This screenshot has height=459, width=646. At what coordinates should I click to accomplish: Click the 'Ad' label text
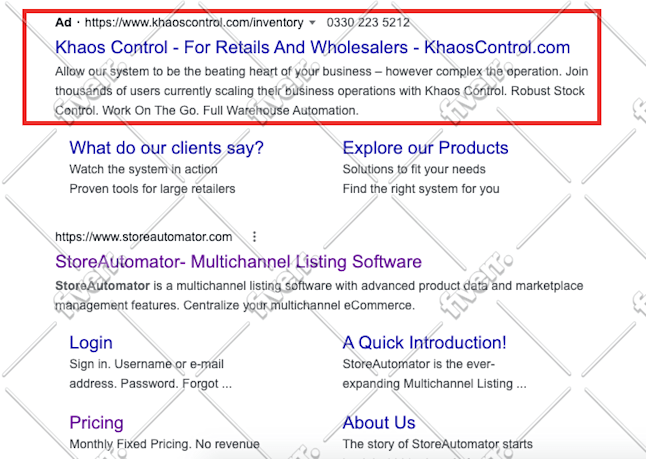point(63,22)
